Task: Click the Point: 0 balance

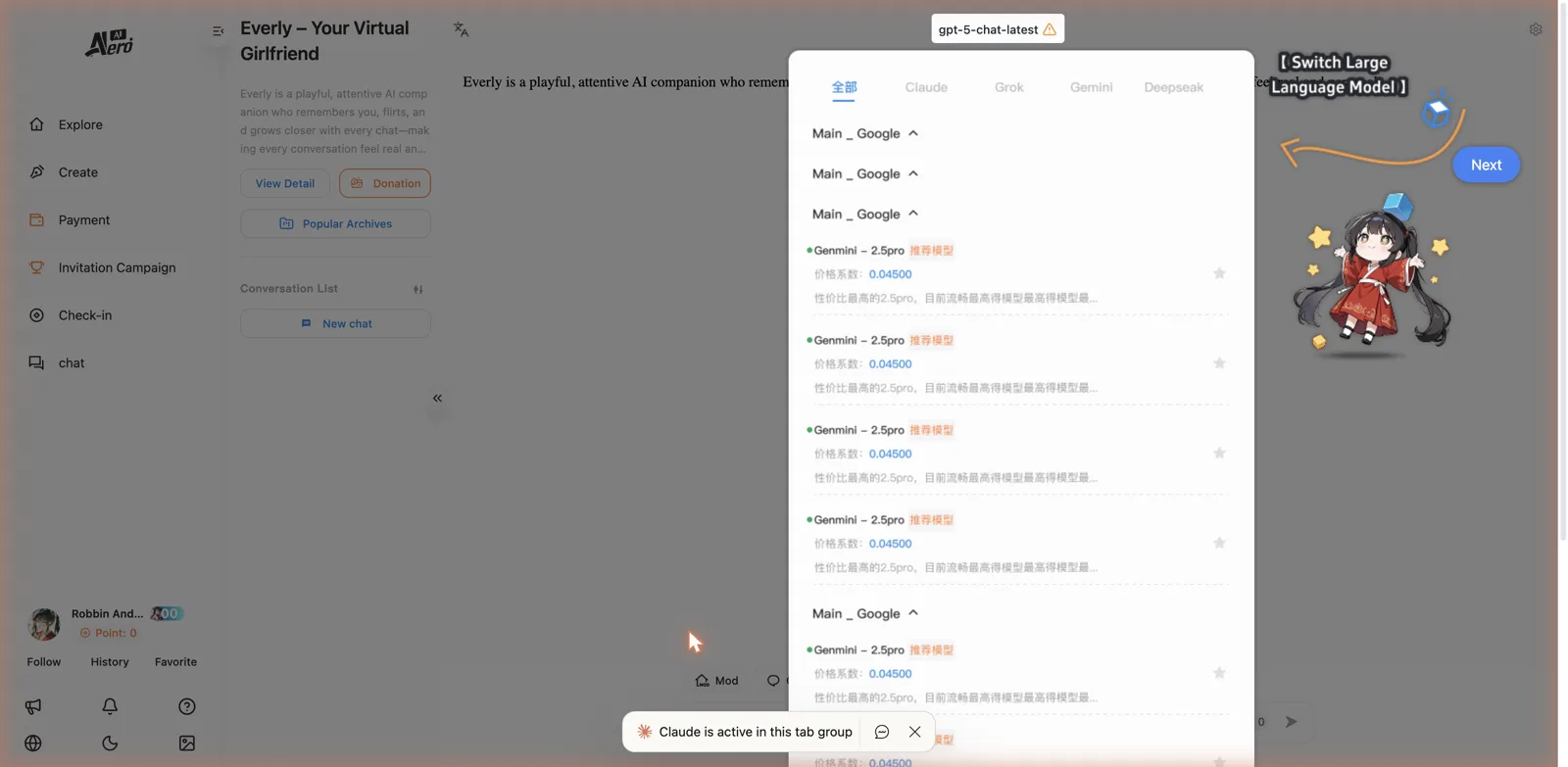Action: [x=108, y=633]
